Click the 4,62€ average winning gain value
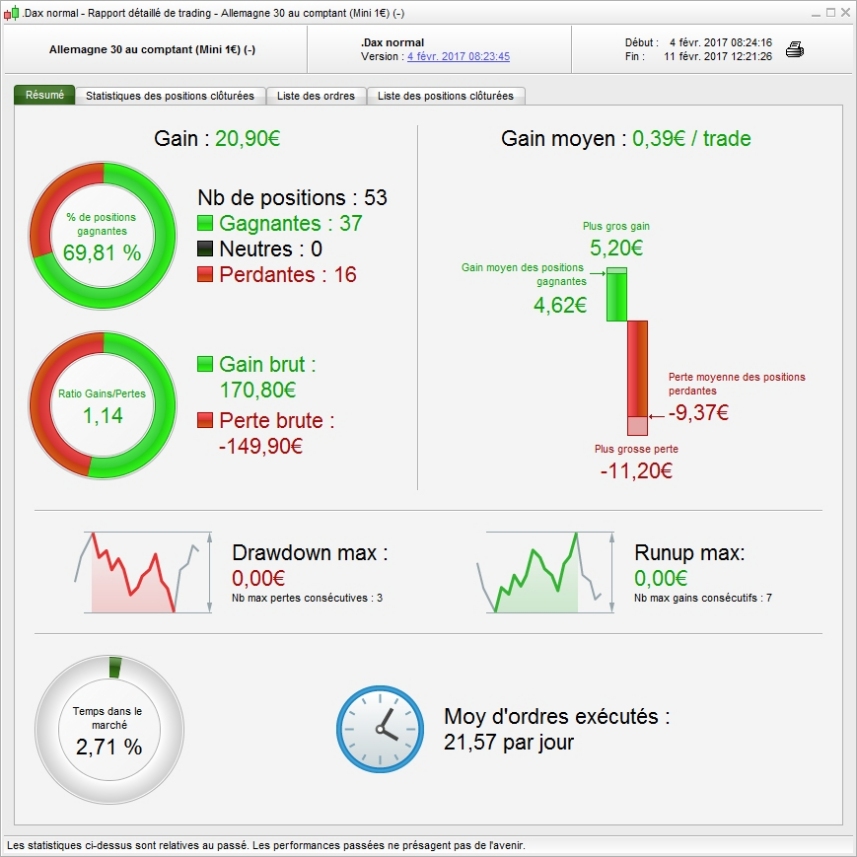857x857 pixels. 560,305
